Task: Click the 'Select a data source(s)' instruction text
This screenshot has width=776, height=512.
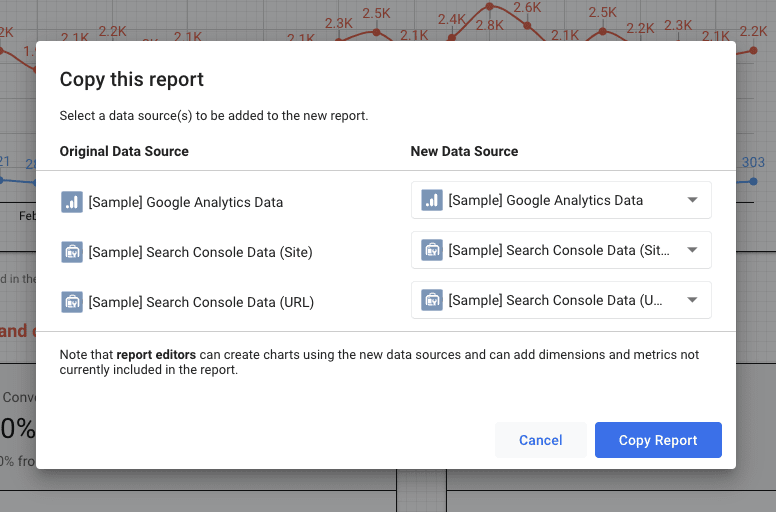Action: click(214, 116)
